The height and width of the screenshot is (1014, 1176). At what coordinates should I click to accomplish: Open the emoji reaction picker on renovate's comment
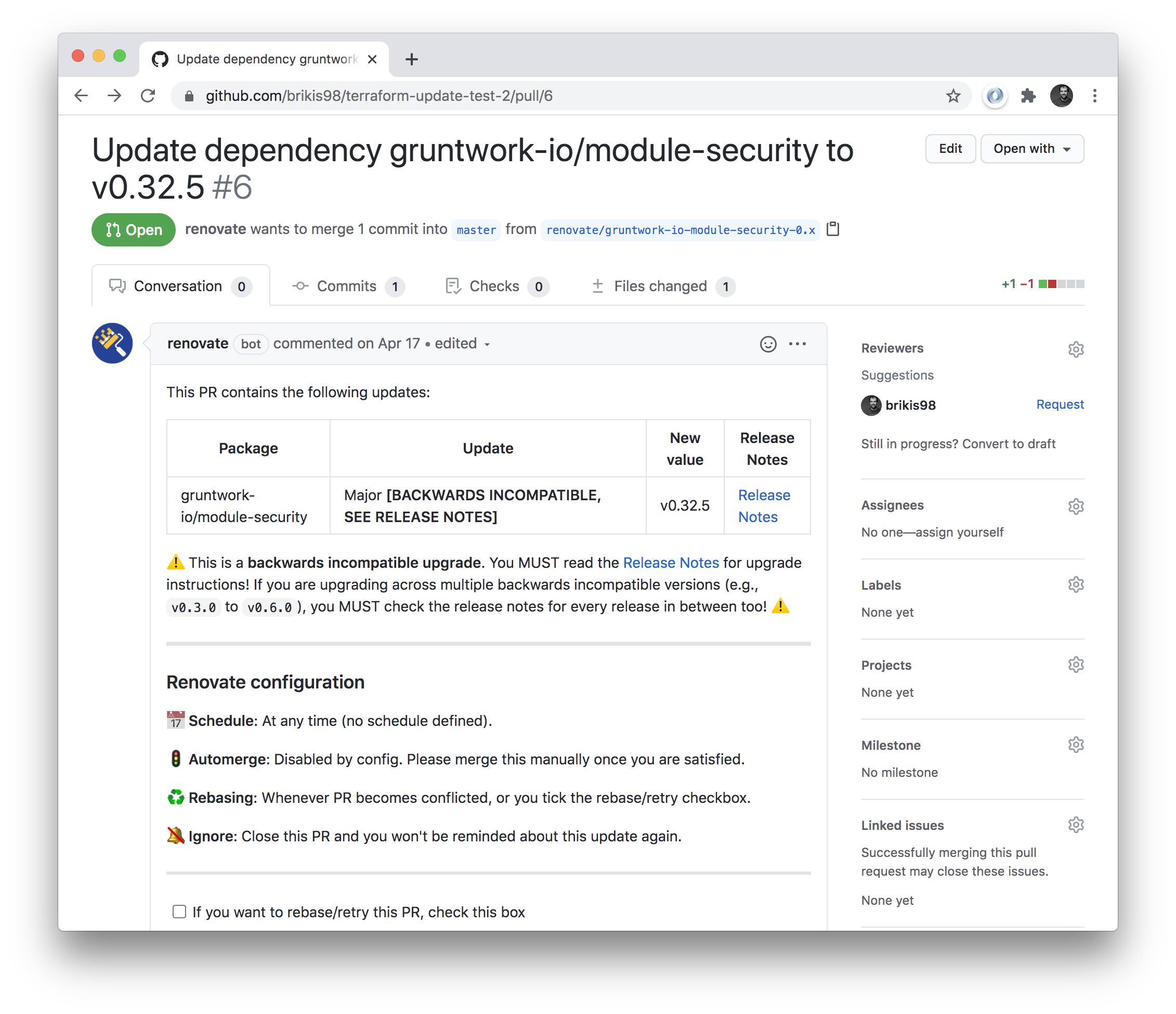coord(768,344)
